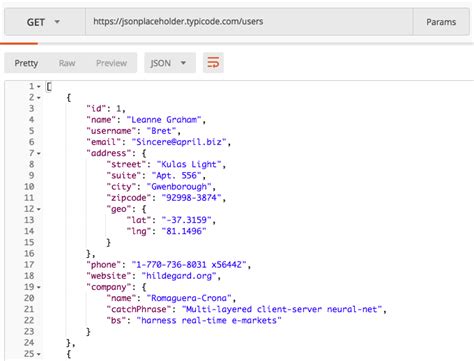This screenshot has width=474, height=361.
Task: Click the "company" key on line 19
Action: [109, 287]
